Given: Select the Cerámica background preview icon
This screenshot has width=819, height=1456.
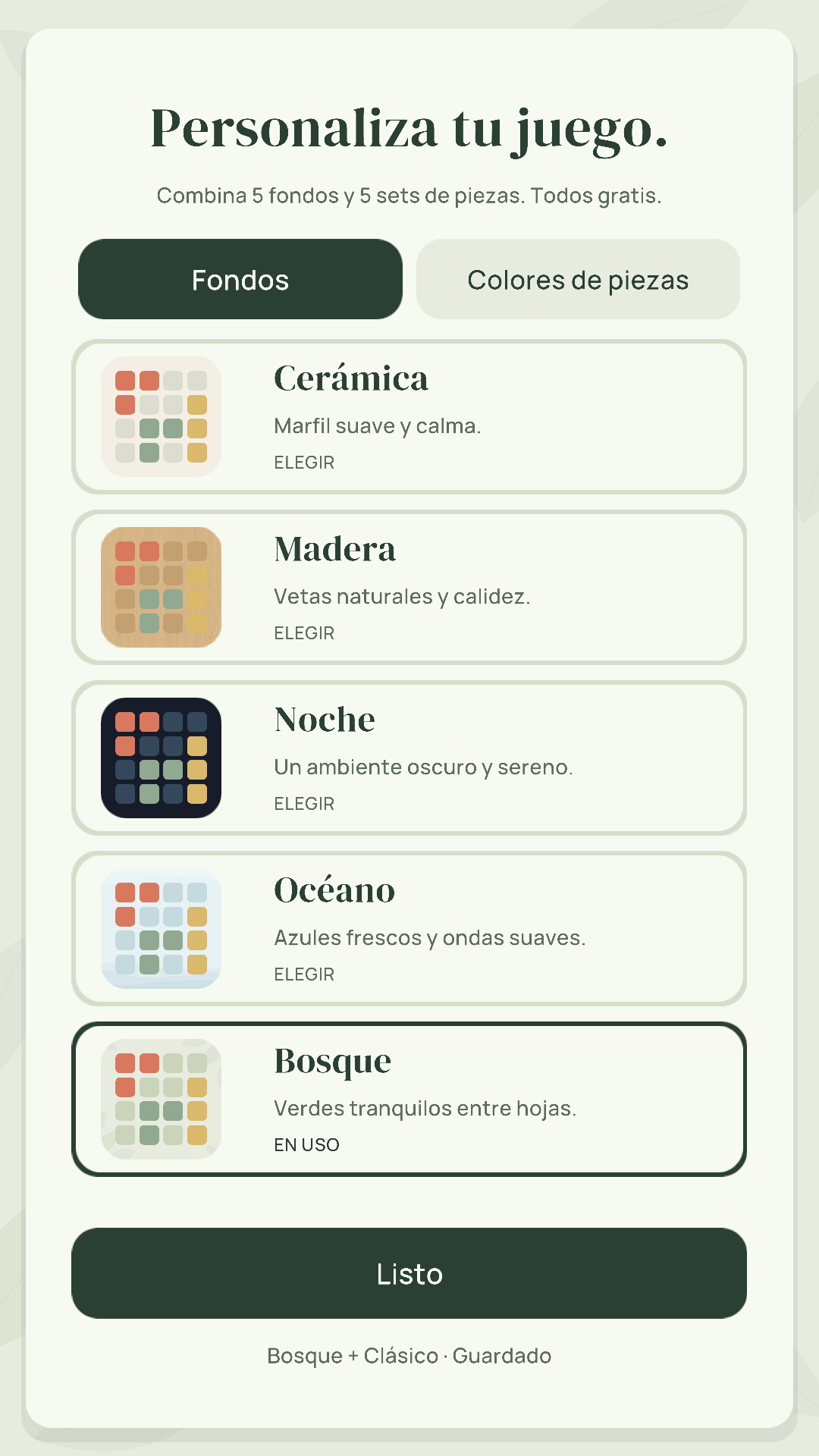Looking at the screenshot, I should [x=161, y=416].
